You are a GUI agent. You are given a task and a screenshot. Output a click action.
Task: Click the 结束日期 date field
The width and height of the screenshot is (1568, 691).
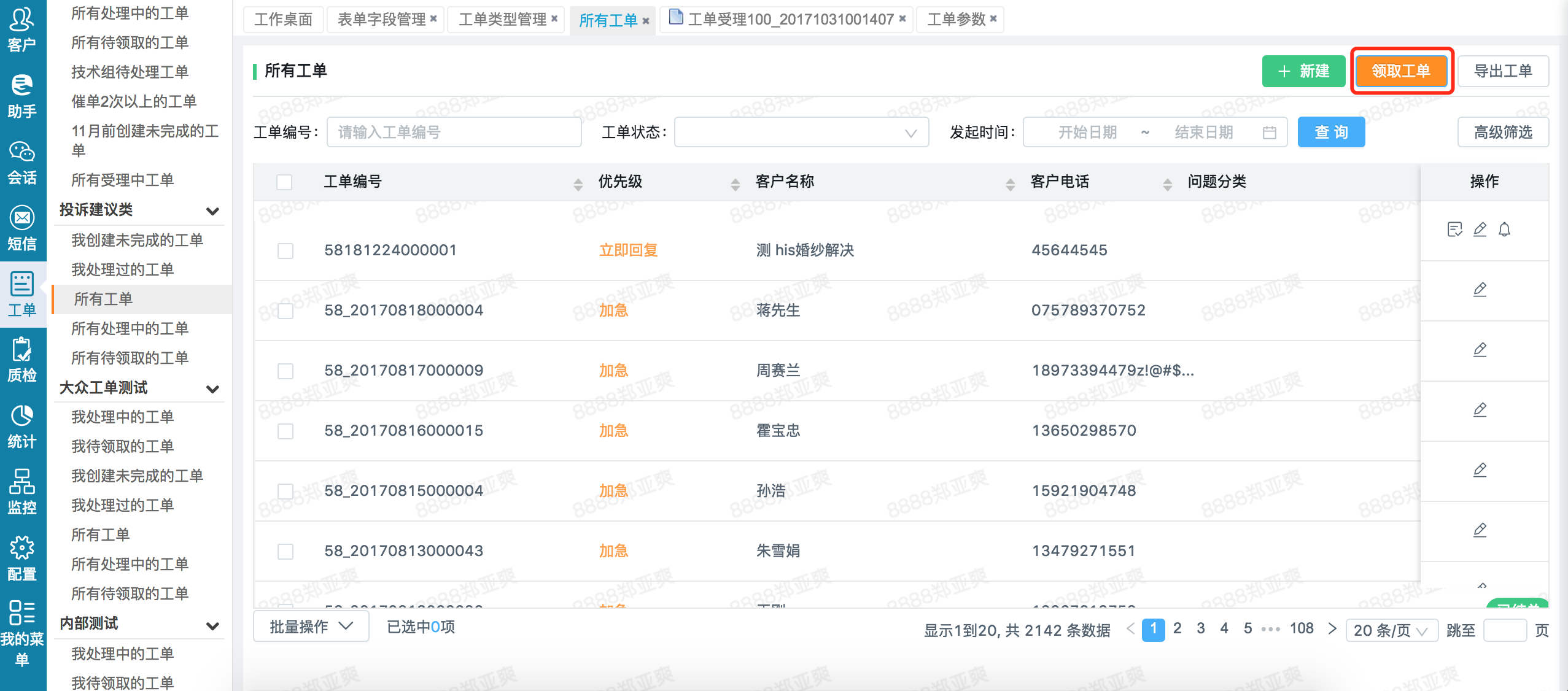[1203, 133]
